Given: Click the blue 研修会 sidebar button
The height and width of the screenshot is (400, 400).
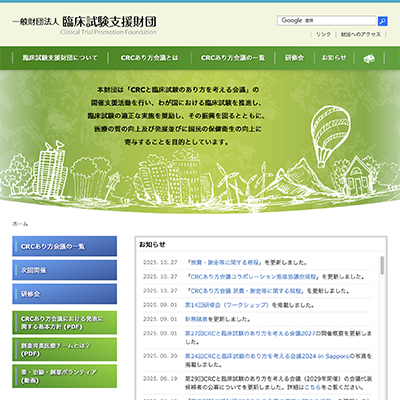Looking at the screenshot, I should (65, 294).
